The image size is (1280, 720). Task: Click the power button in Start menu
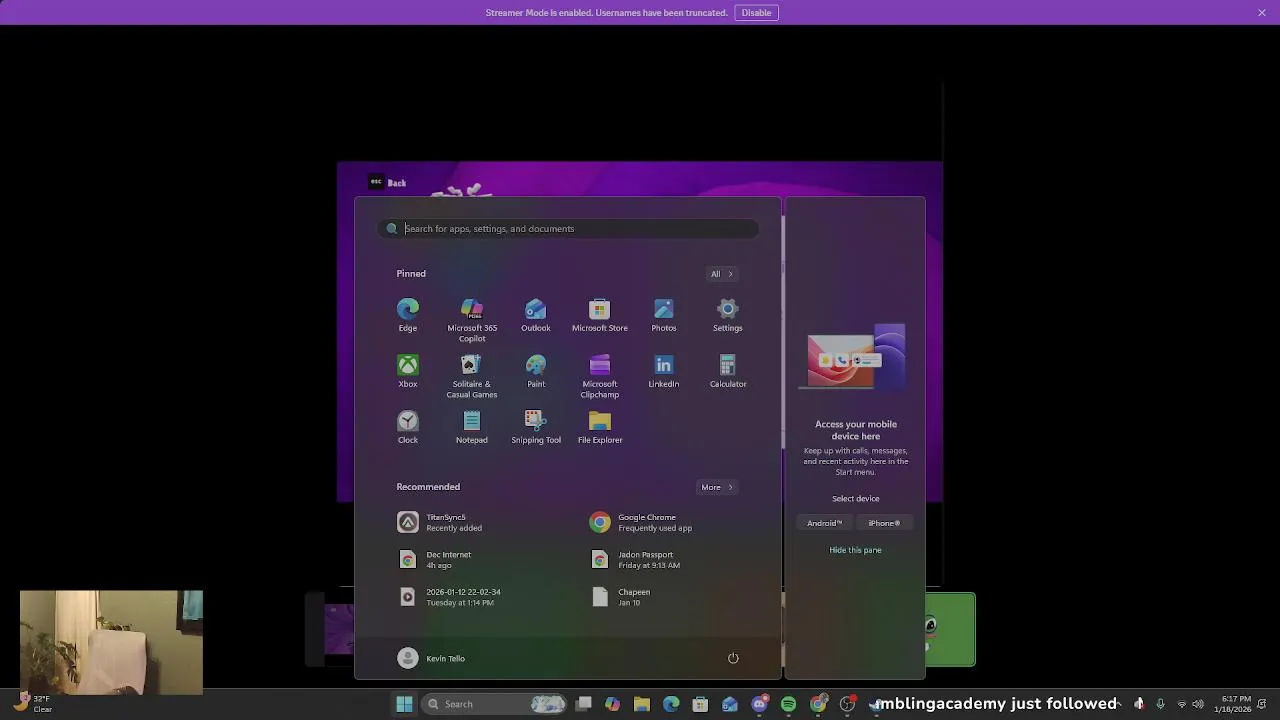click(x=733, y=658)
